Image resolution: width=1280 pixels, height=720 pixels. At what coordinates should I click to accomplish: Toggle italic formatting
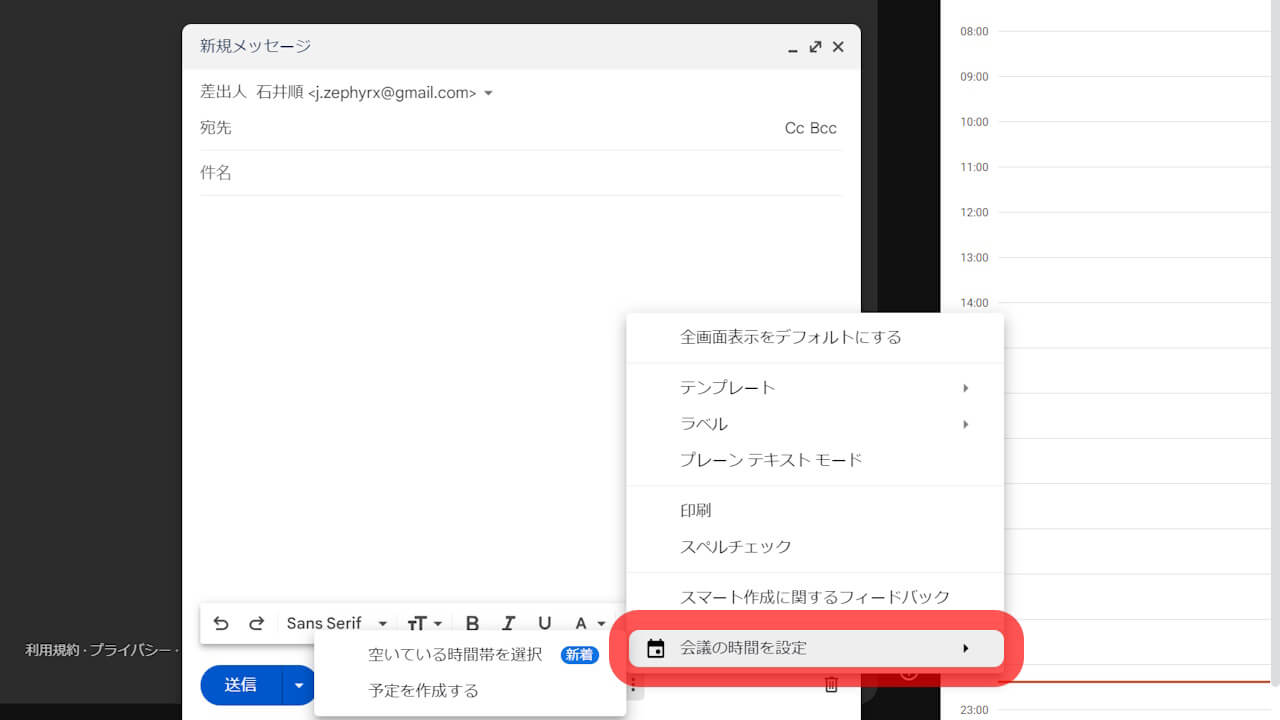click(x=509, y=623)
